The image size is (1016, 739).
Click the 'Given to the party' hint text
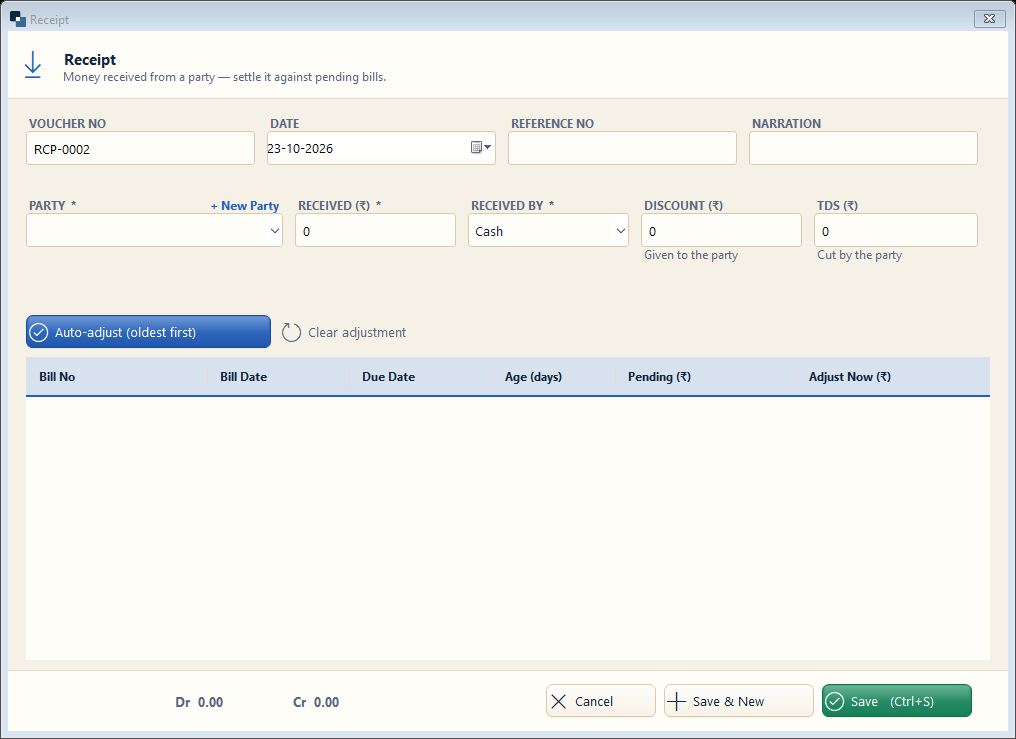[x=691, y=255]
